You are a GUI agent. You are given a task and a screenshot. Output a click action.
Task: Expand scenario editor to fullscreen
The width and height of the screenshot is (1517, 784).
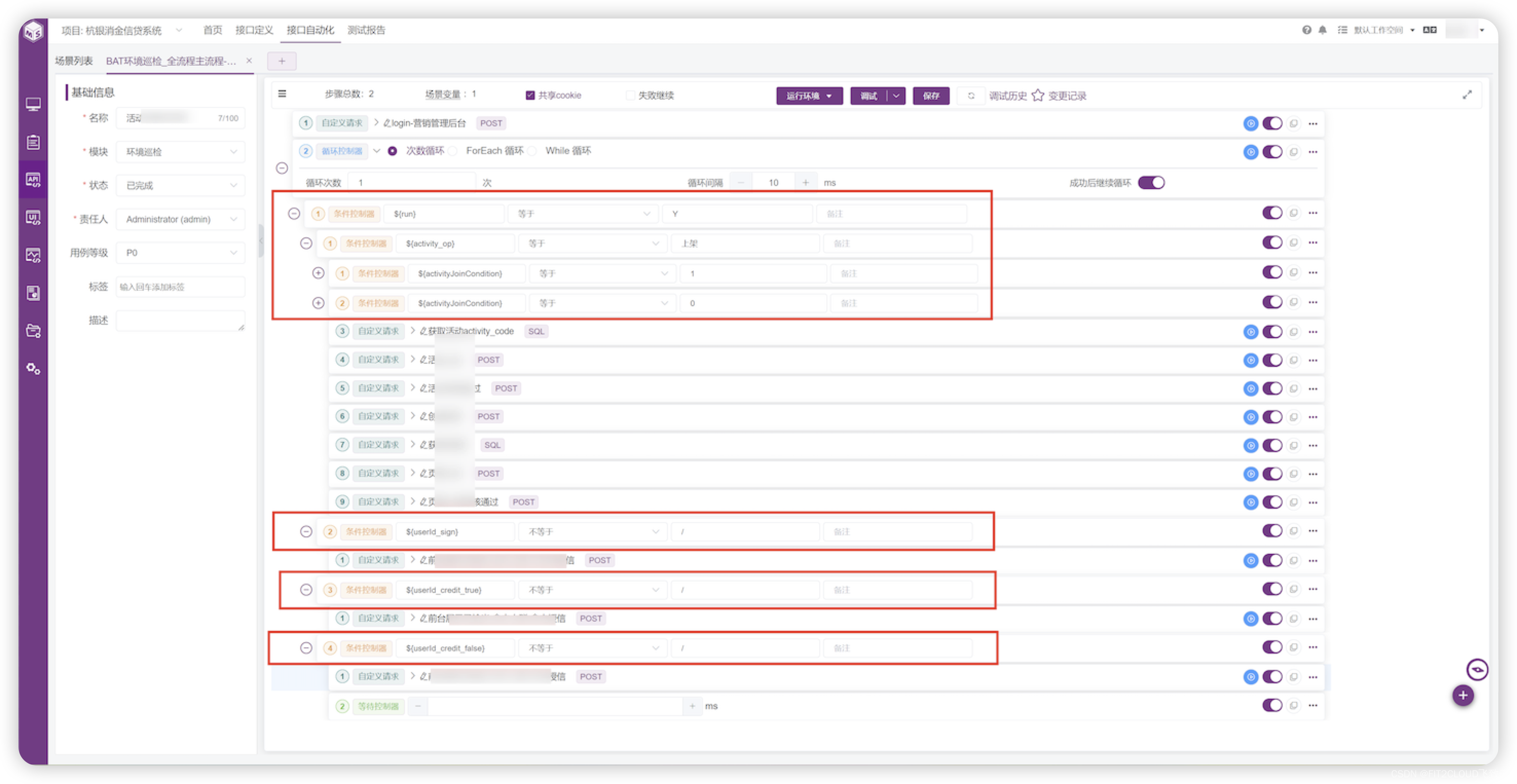coord(1466,95)
